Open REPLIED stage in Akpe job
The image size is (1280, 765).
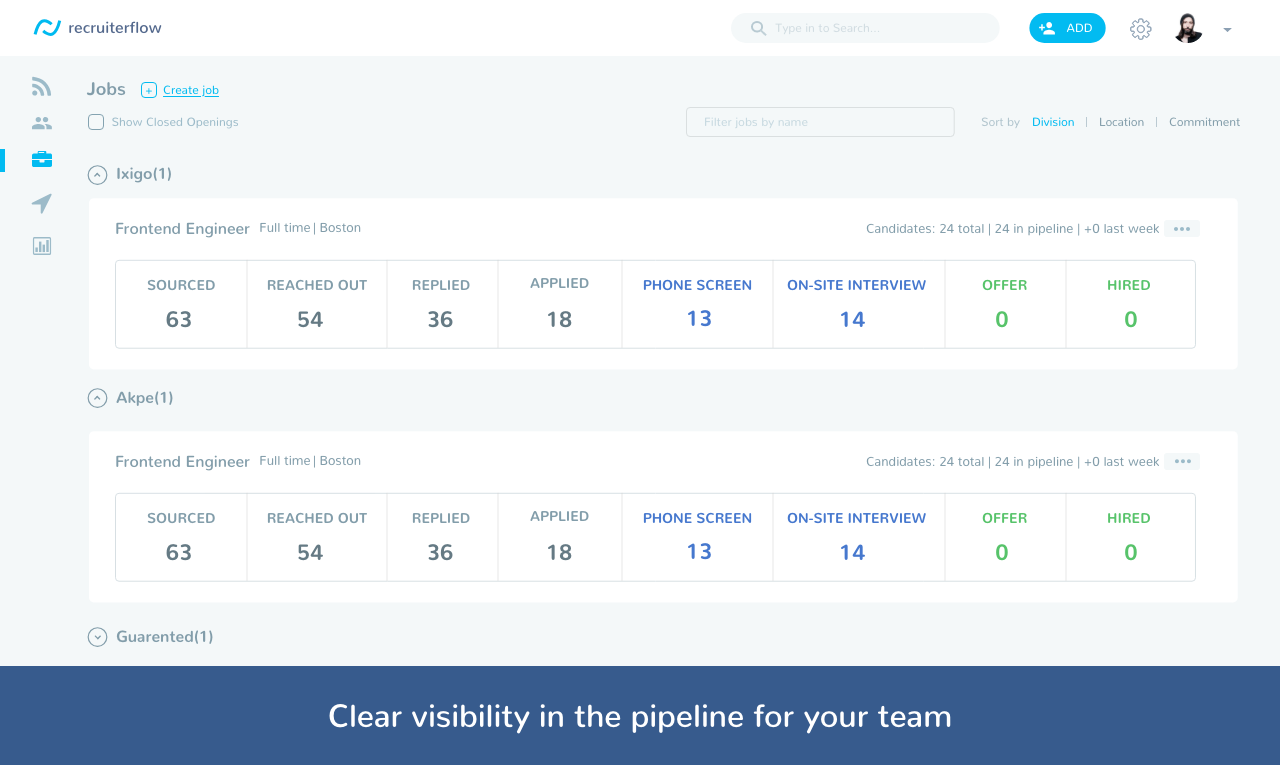click(x=442, y=537)
